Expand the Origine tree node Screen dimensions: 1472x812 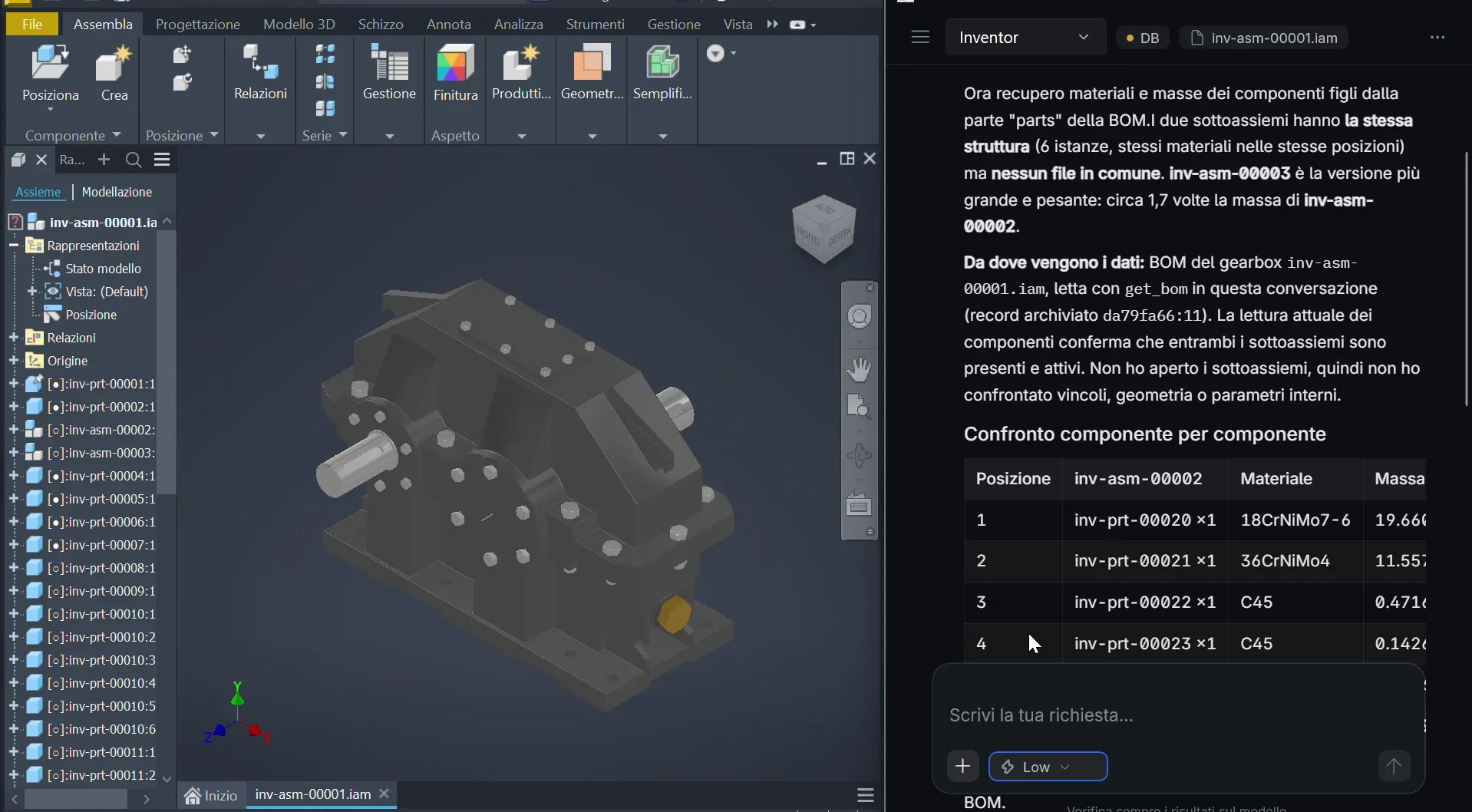13,361
